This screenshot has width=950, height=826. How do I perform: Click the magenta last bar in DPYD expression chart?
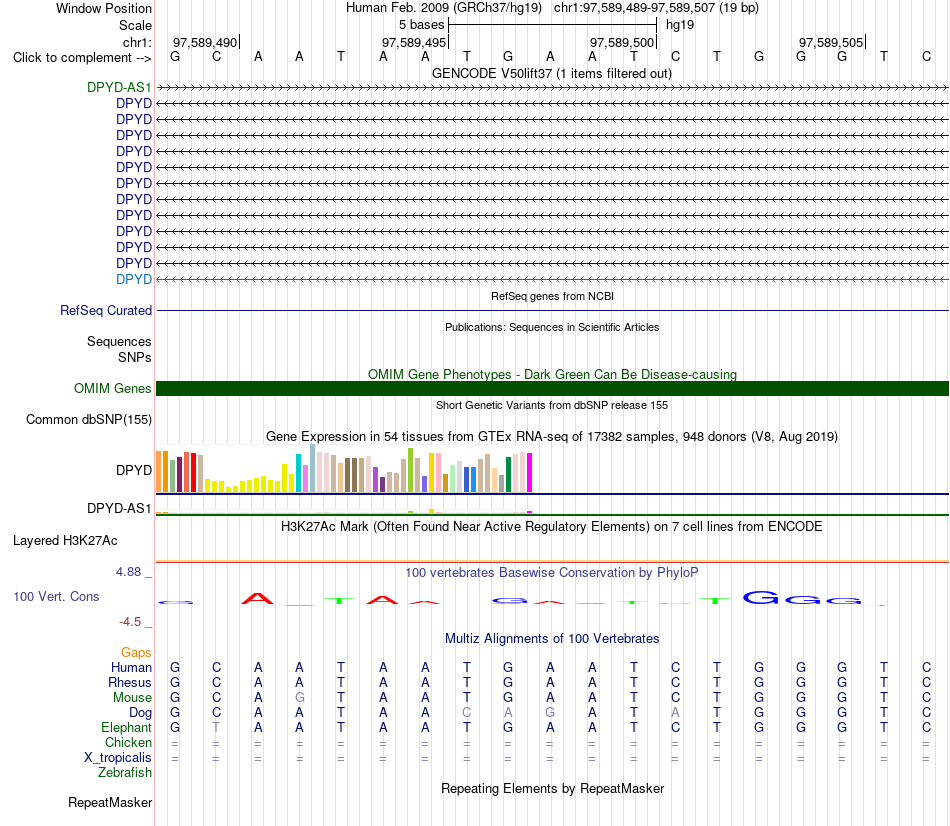[530, 472]
